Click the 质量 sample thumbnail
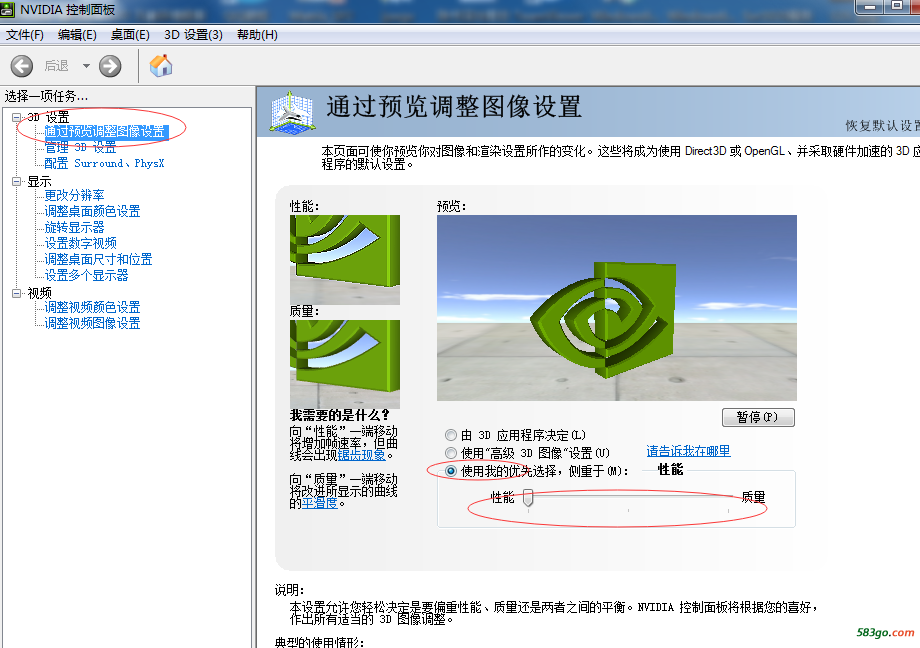This screenshot has width=920, height=648. (x=345, y=364)
